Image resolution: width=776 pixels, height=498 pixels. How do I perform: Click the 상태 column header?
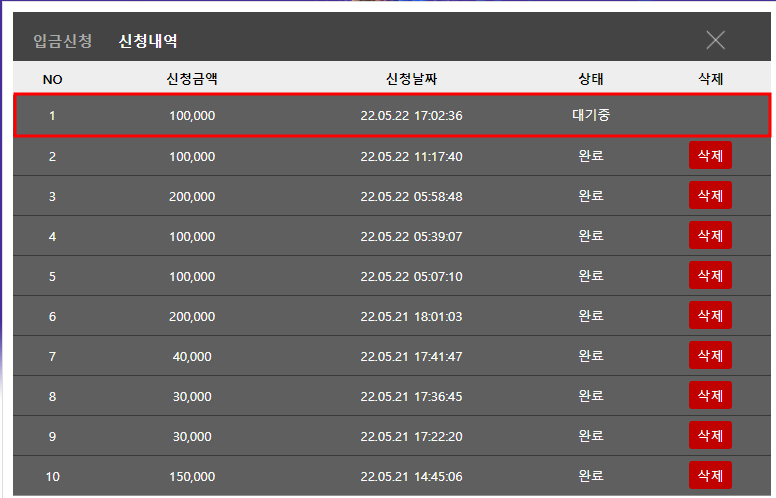click(591, 79)
